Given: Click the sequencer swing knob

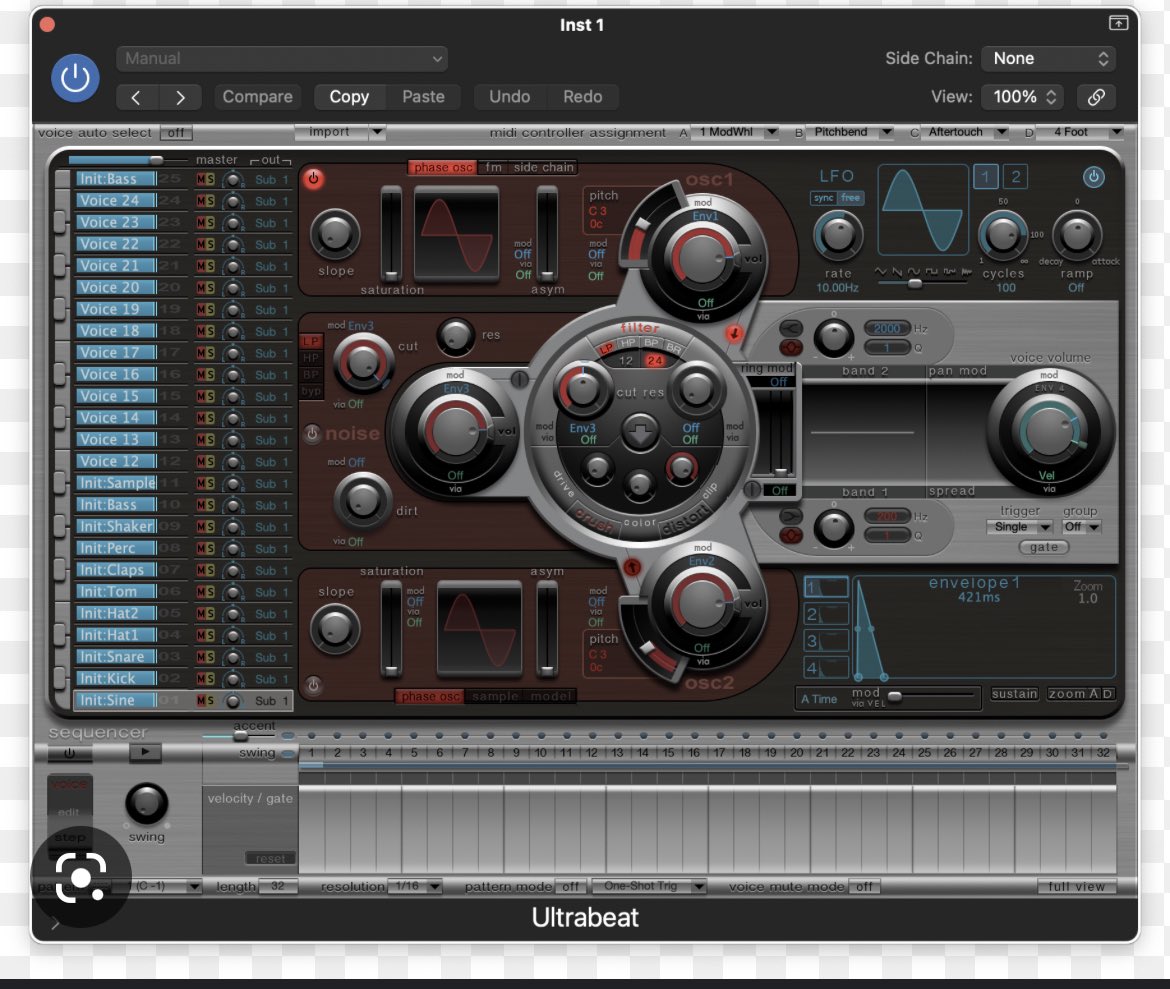Looking at the screenshot, I should tap(146, 803).
